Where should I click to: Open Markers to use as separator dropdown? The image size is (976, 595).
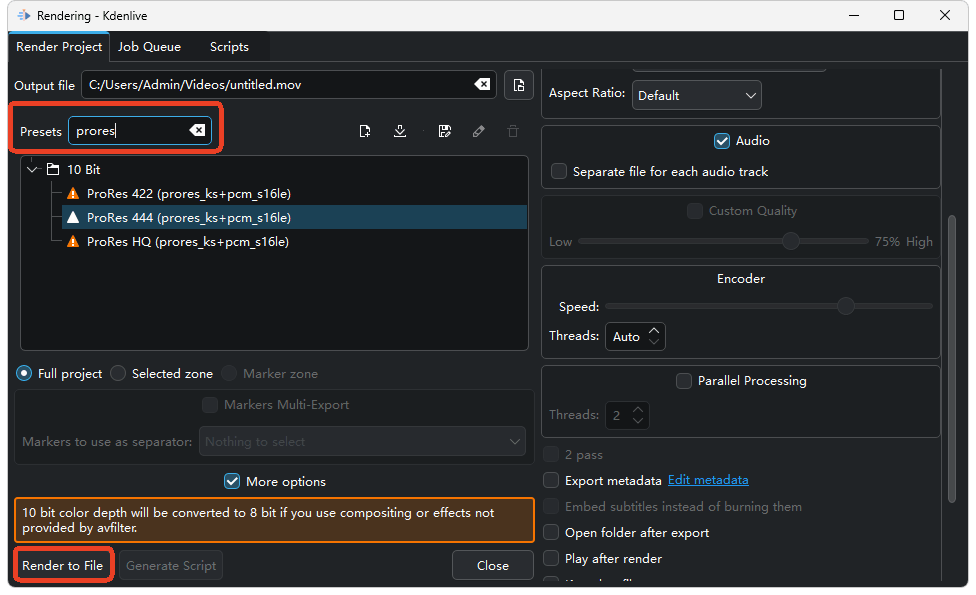click(x=362, y=441)
